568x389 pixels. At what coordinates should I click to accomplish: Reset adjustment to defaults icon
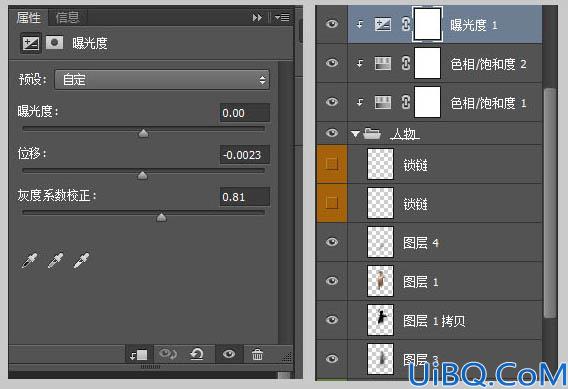(x=197, y=354)
